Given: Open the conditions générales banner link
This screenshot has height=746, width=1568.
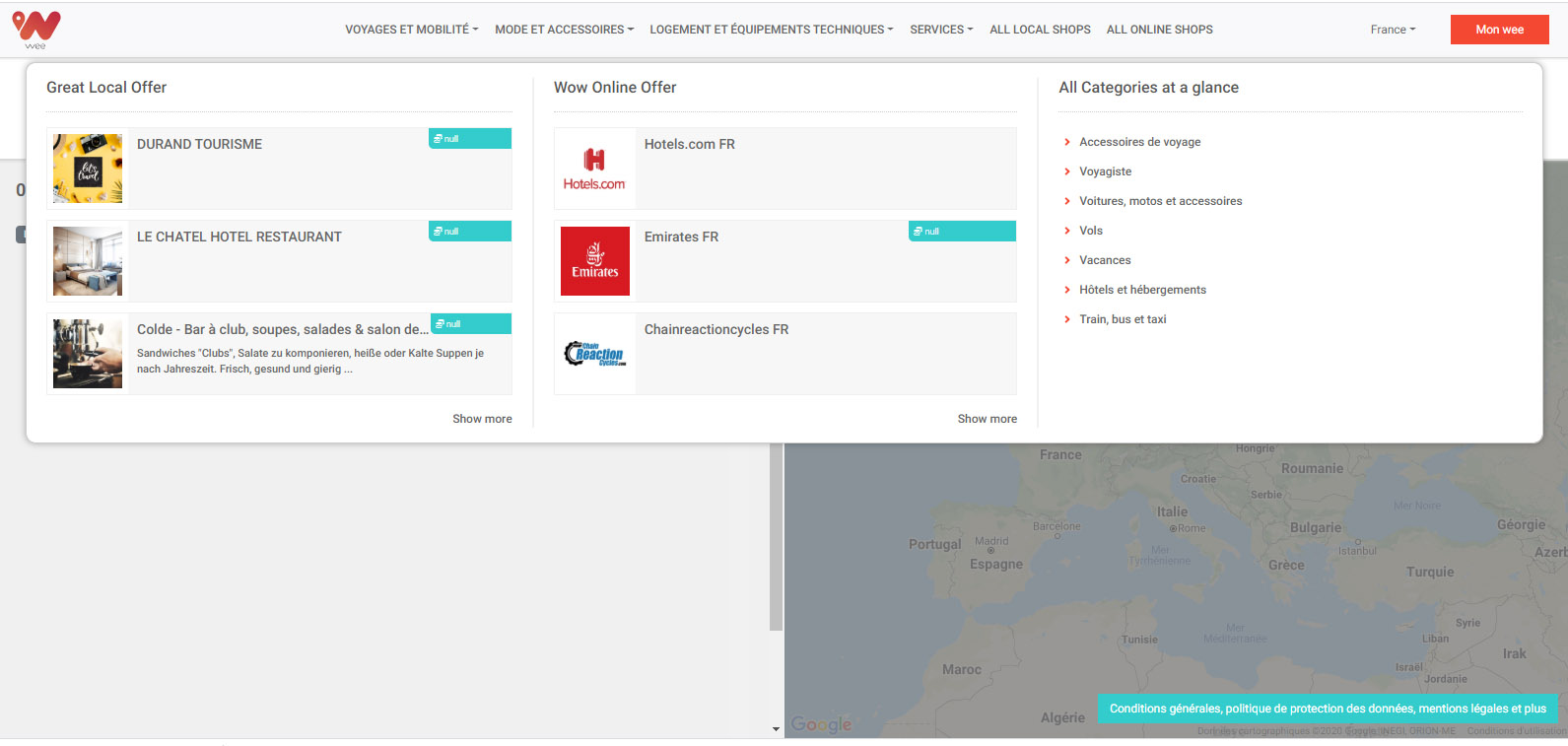Looking at the screenshot, I should click(1328, 709).
